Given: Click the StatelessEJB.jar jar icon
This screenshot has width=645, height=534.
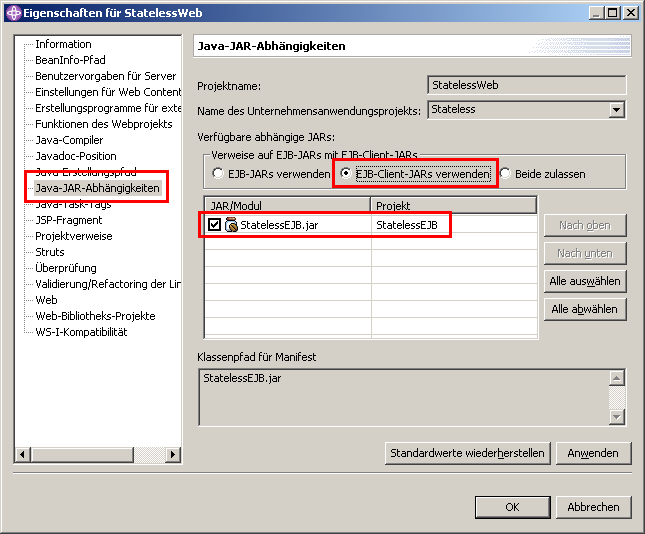Looking at the screenshot, I should point(231,225).
